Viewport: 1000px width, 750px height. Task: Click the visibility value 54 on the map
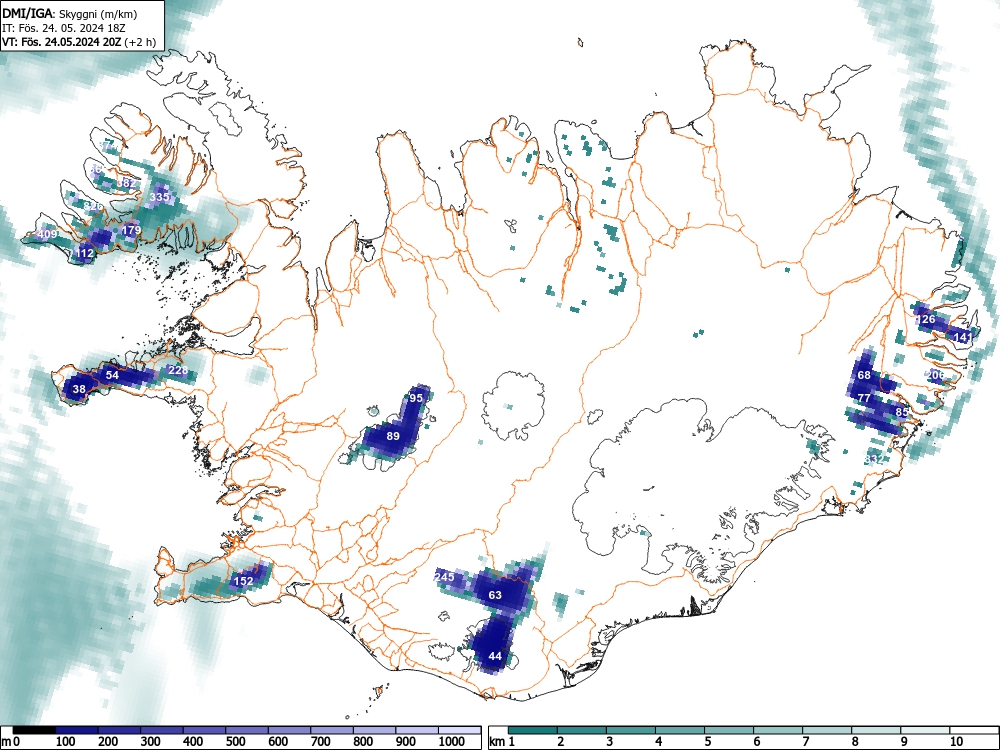tap(112, 375)
